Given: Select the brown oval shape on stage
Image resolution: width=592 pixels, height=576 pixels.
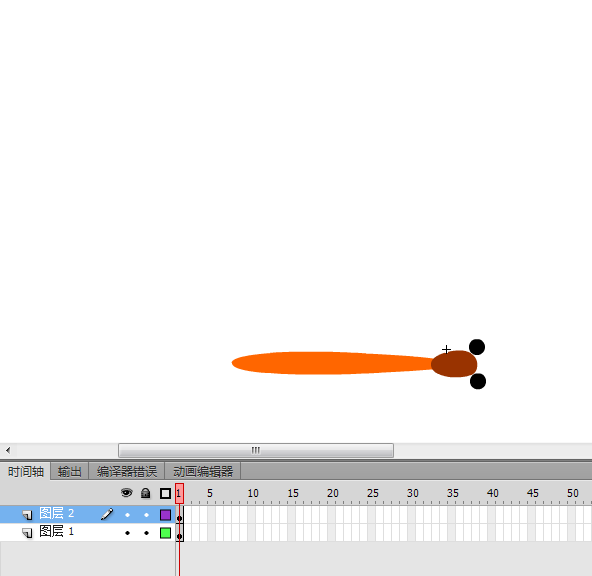Looking at the screenshot, I should pyautogui.click(x=454, y=364).
